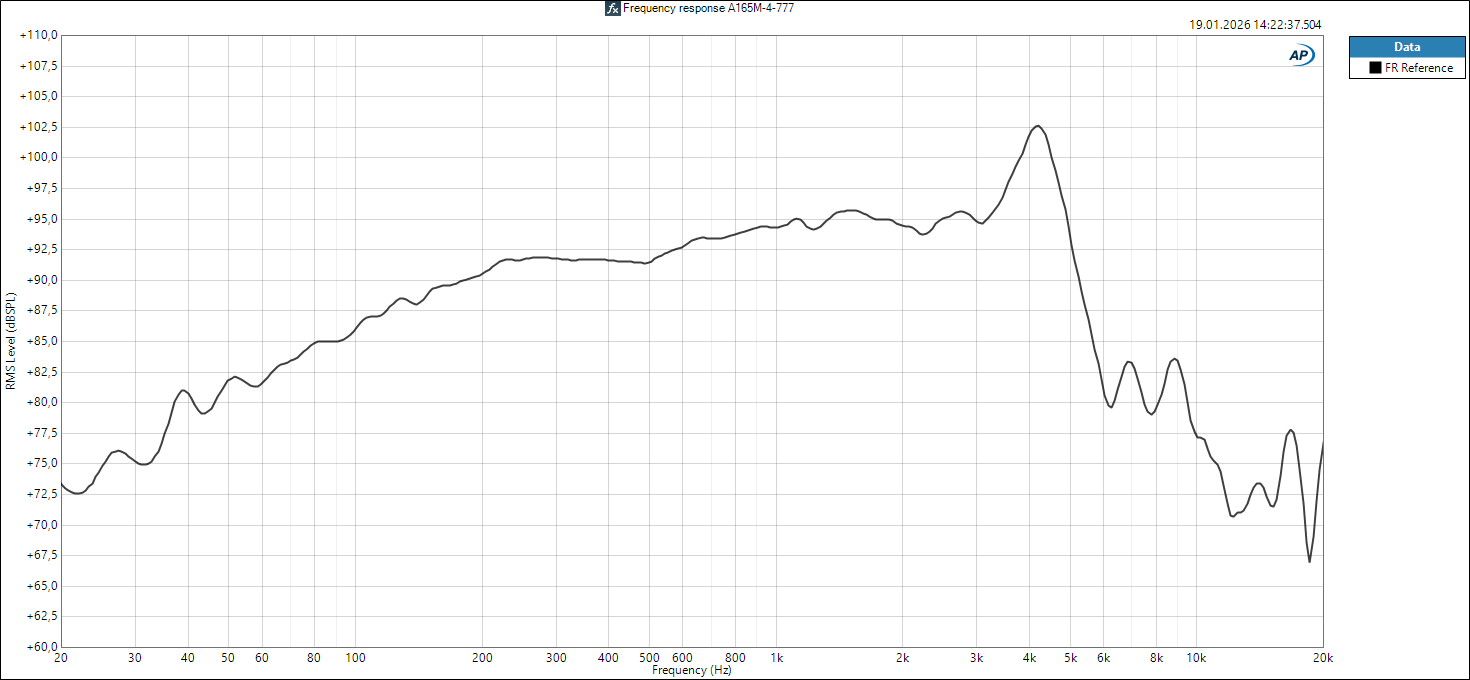Click the +80,0 level axis label
This screenshot has width=1470, height=680.
[x=42, y=402]
